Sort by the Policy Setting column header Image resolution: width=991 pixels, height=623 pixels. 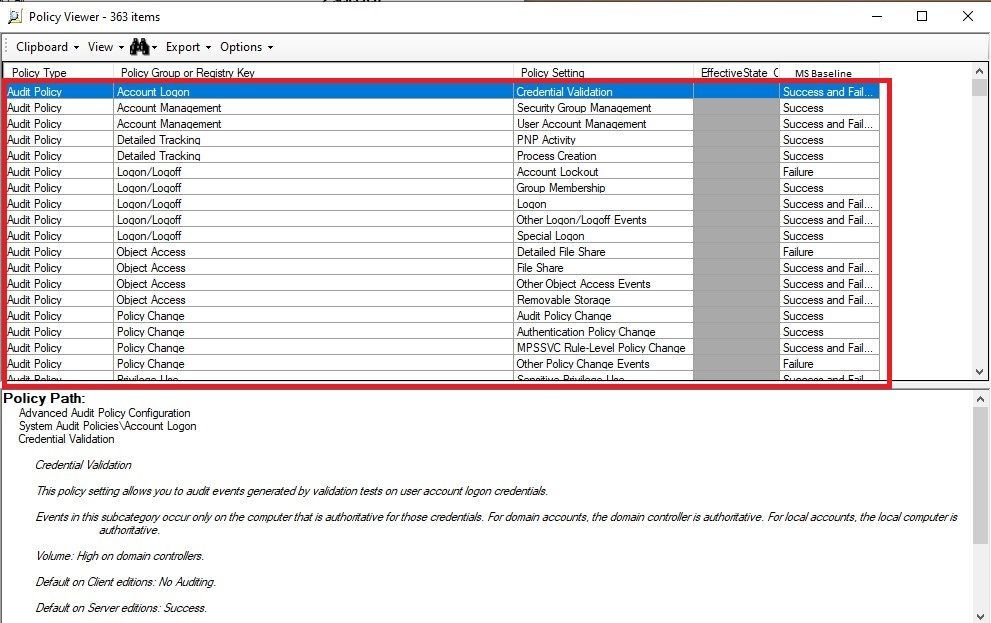point(552,72)
